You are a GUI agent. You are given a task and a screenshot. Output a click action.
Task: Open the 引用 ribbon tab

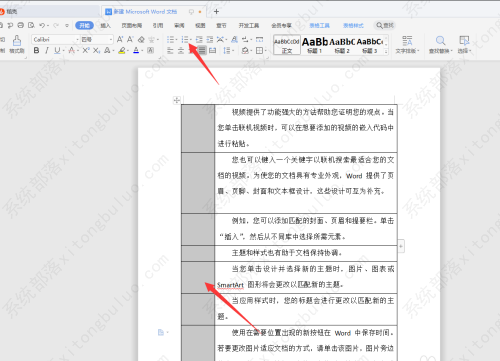[158, 25]
